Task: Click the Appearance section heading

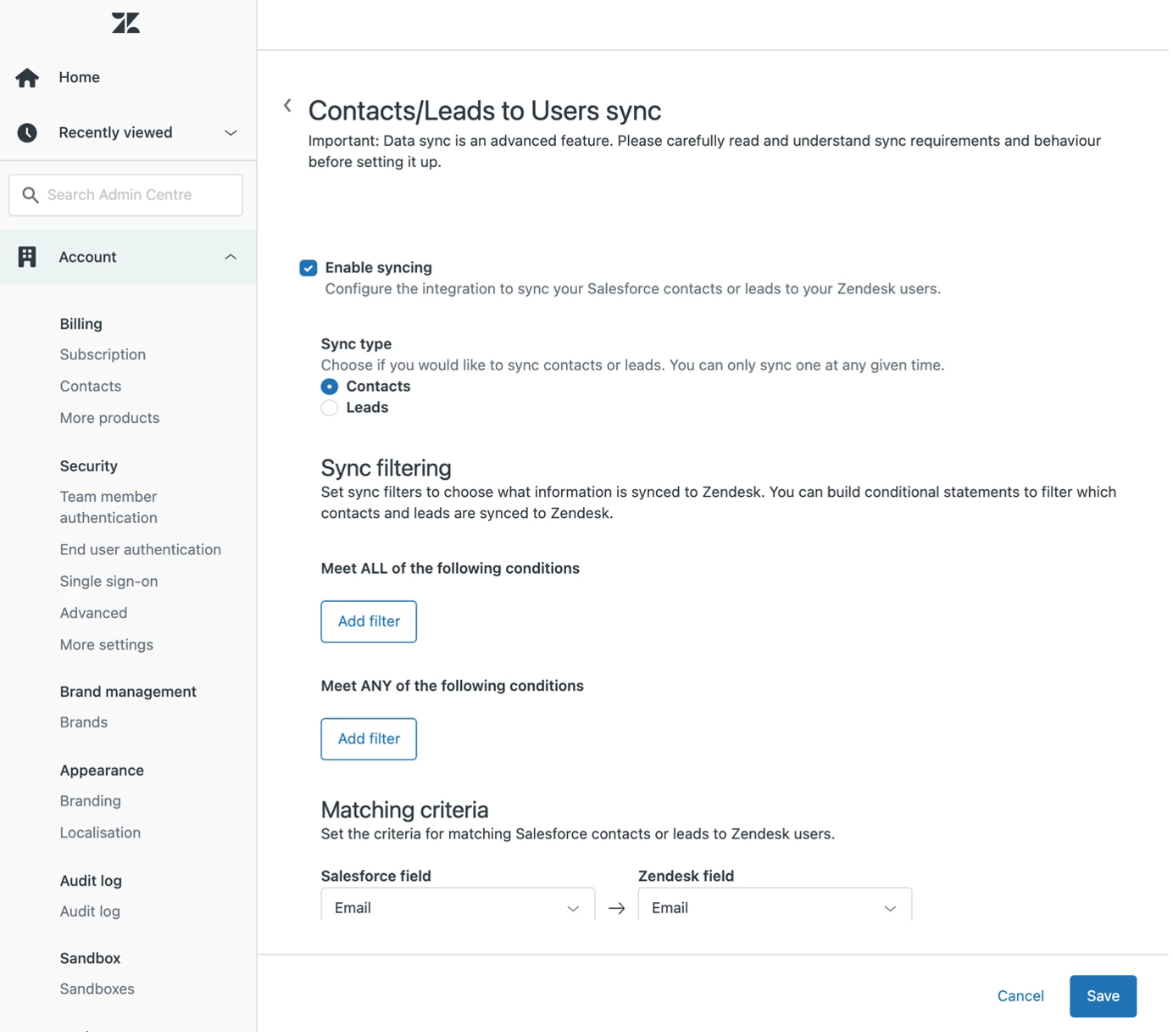Action: 103,772
